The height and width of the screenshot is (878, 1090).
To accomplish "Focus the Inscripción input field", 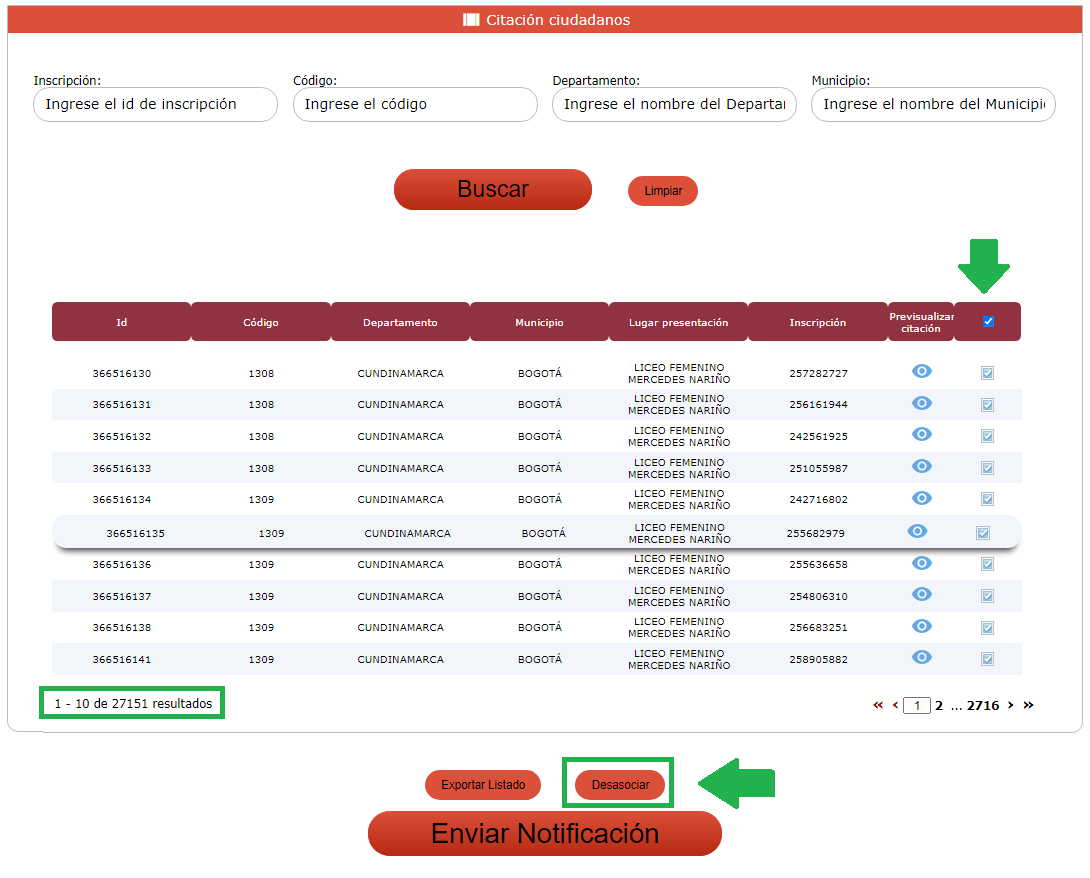I will (155, 104).
